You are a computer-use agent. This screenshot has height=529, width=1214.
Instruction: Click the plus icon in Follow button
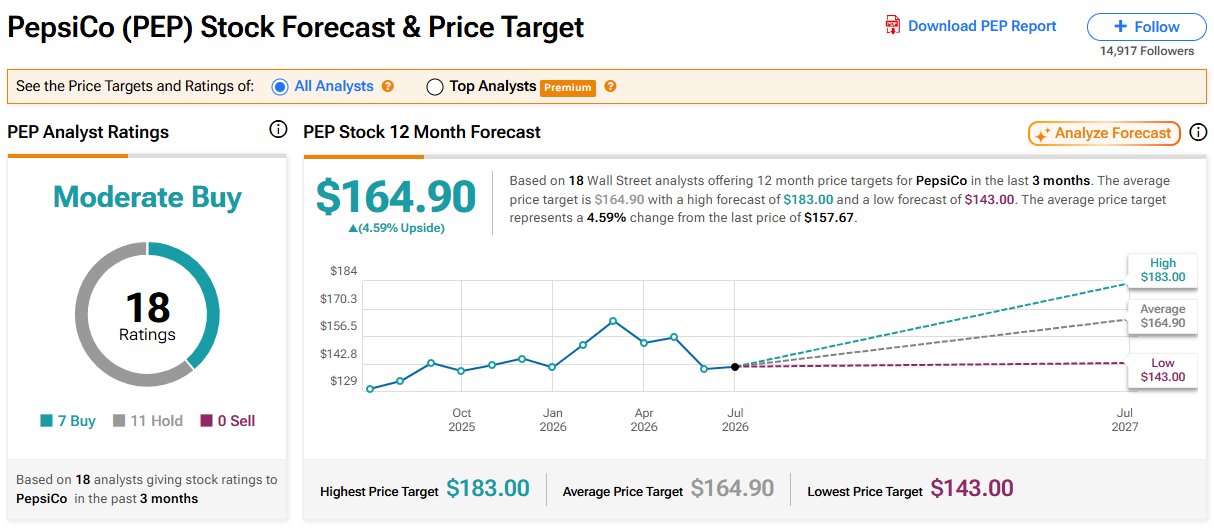(1121, 27)
